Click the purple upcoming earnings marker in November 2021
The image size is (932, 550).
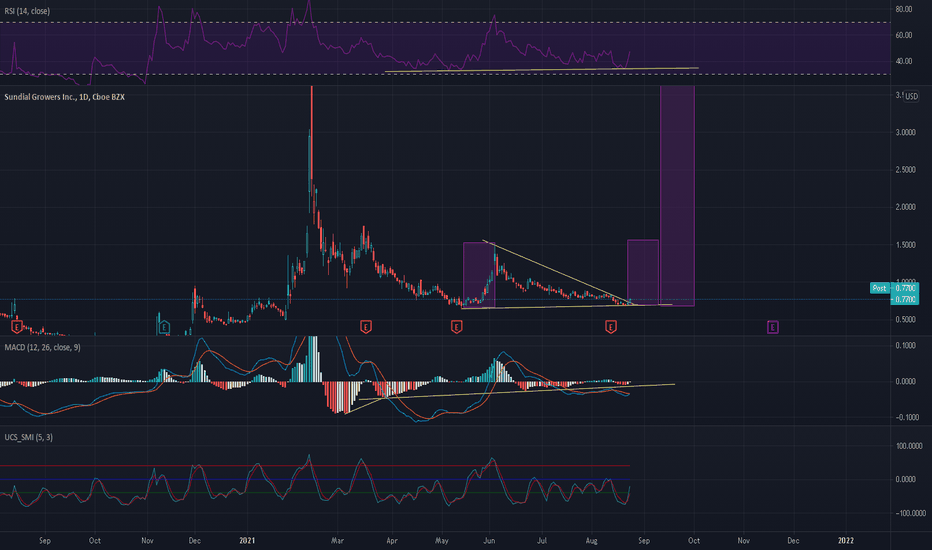click(773, 326)
